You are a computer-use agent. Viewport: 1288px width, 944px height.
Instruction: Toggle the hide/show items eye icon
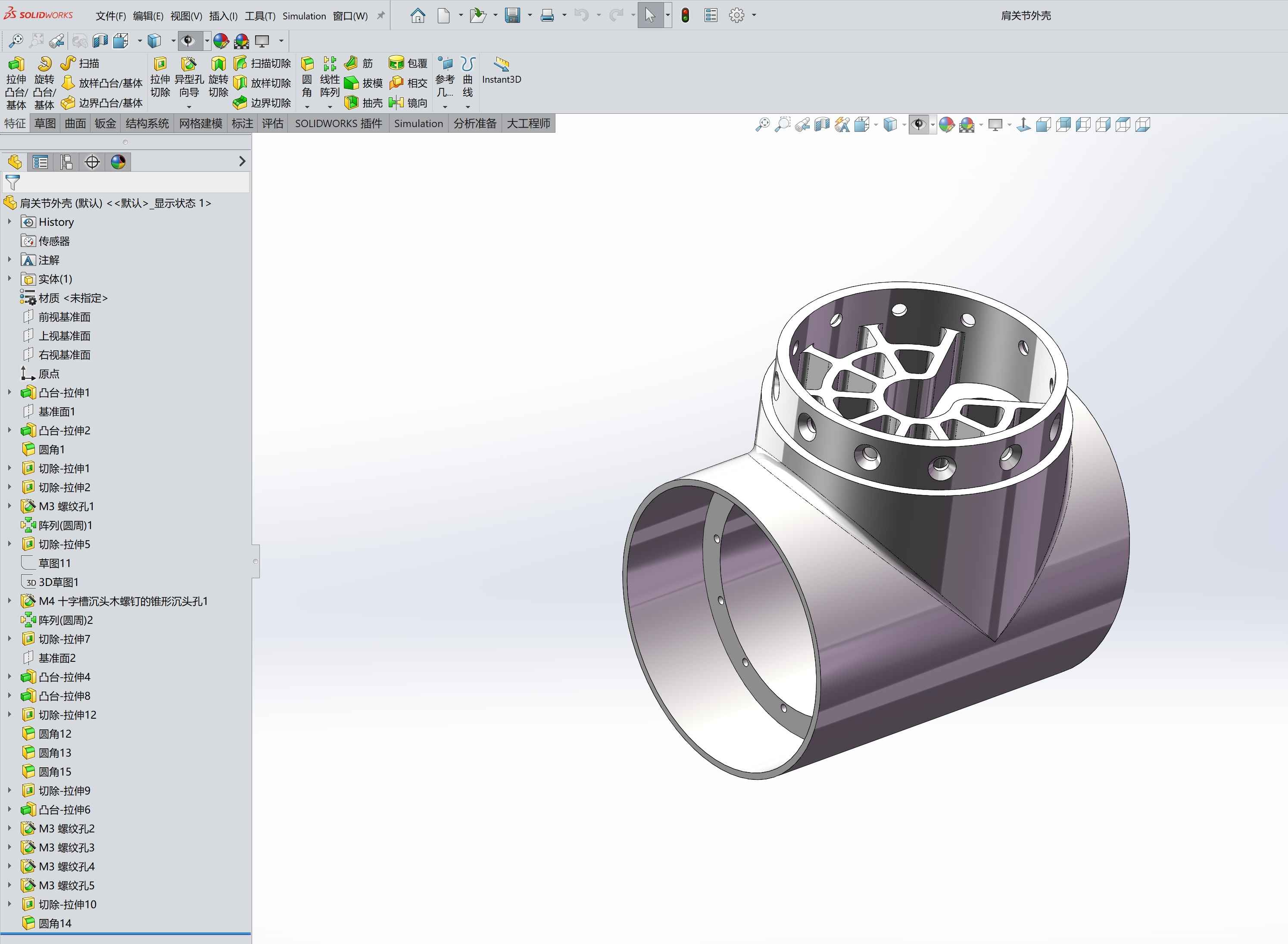918,125
